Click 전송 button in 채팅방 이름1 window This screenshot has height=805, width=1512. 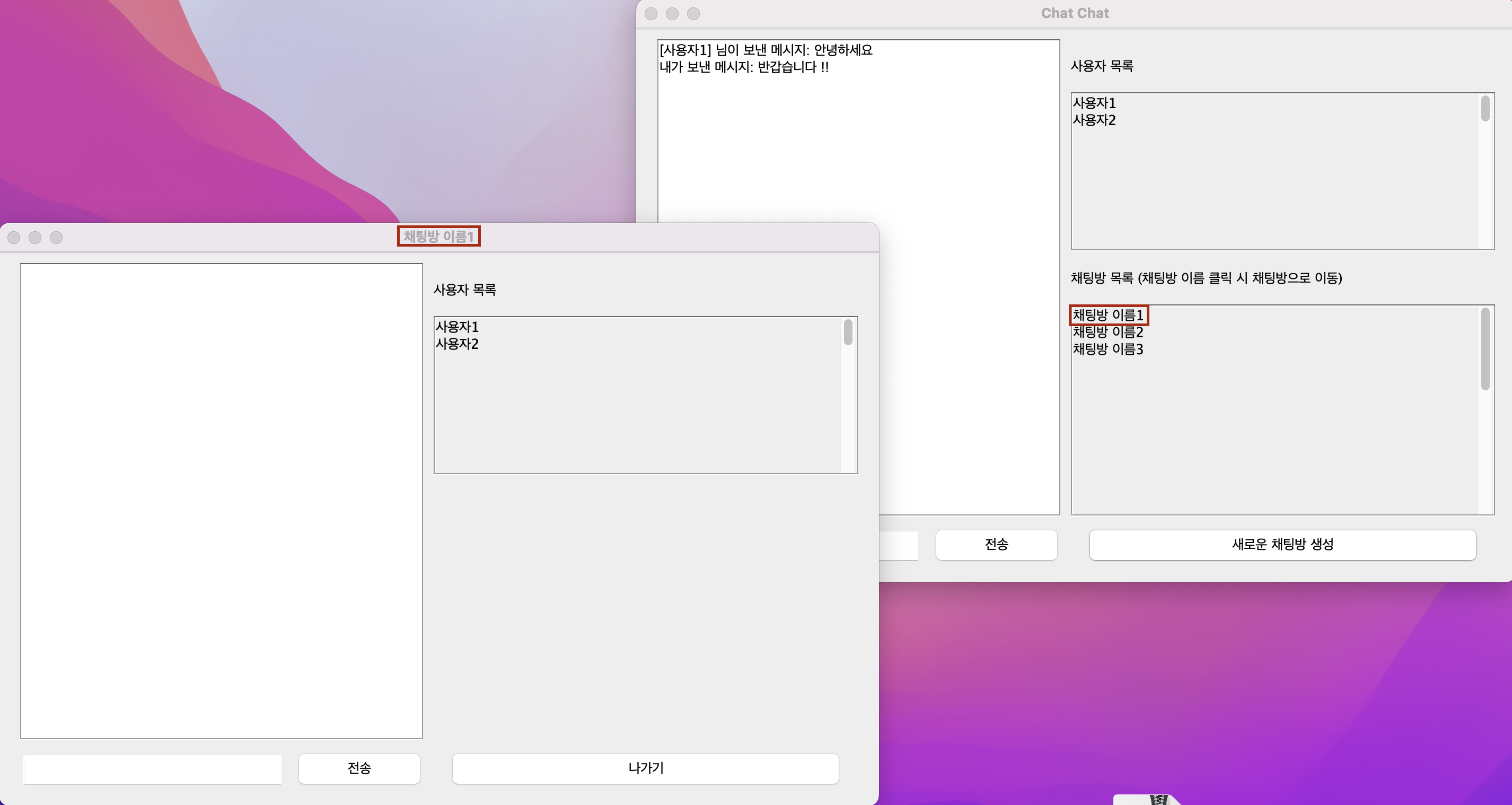point(358,768)
